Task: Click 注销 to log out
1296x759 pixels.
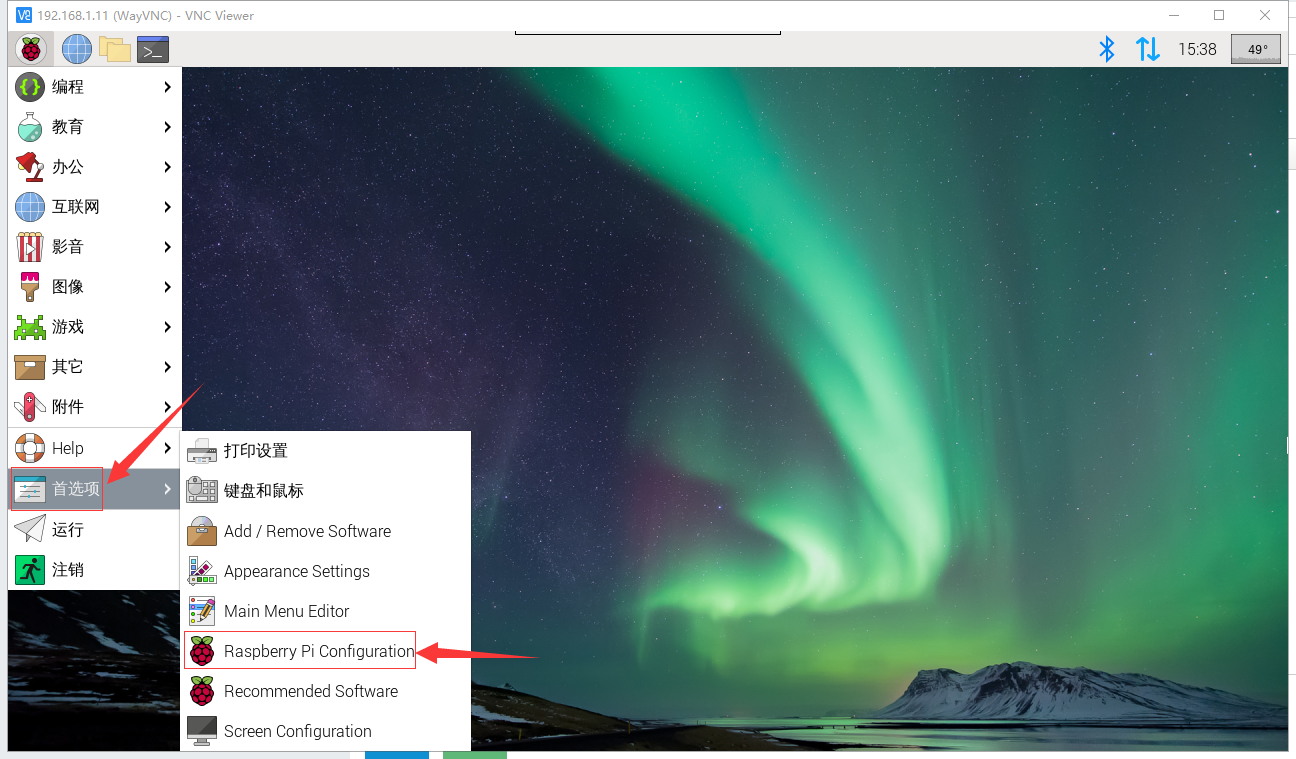Action: coord(67,569)
